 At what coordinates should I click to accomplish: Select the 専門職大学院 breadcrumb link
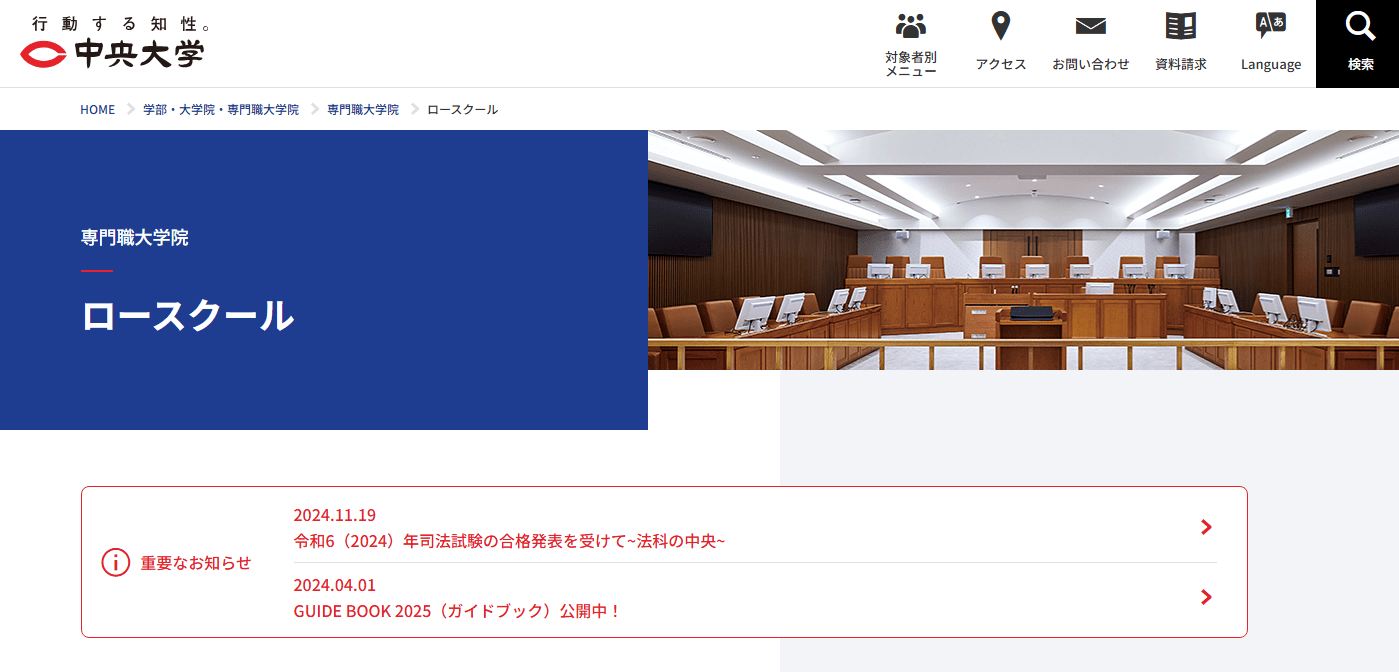[362, 110]
